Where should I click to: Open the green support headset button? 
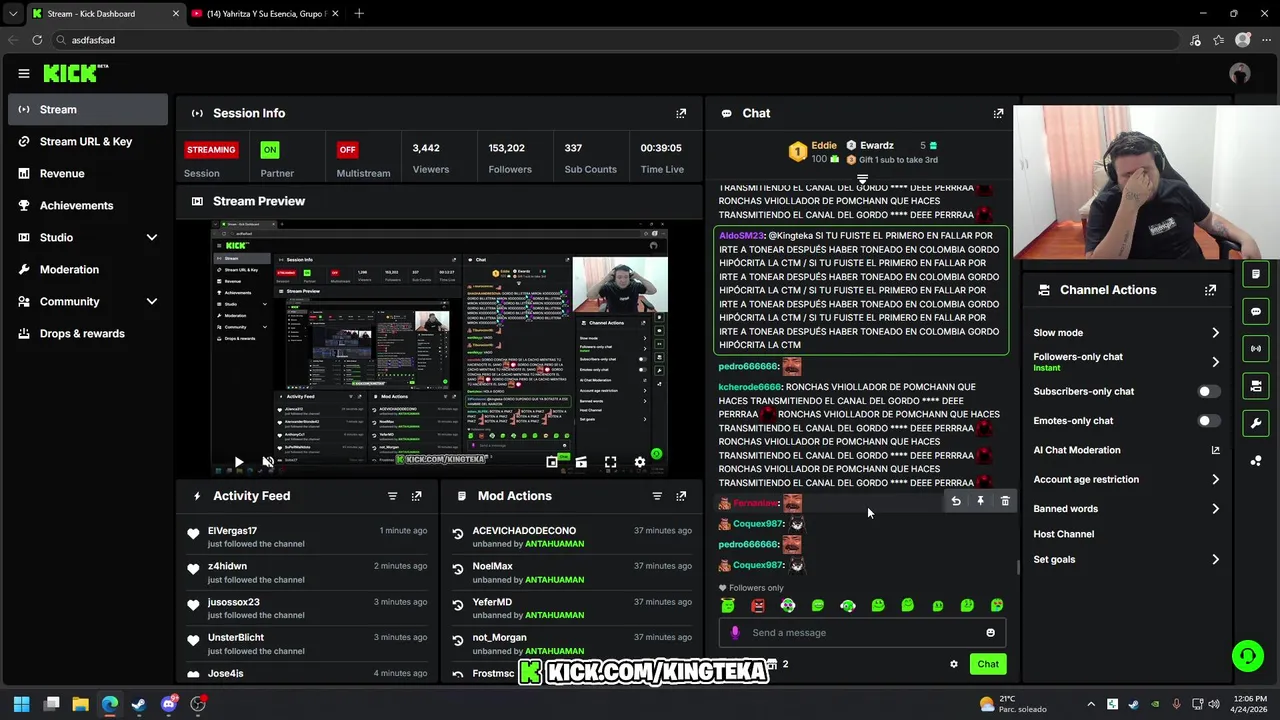1248,656
